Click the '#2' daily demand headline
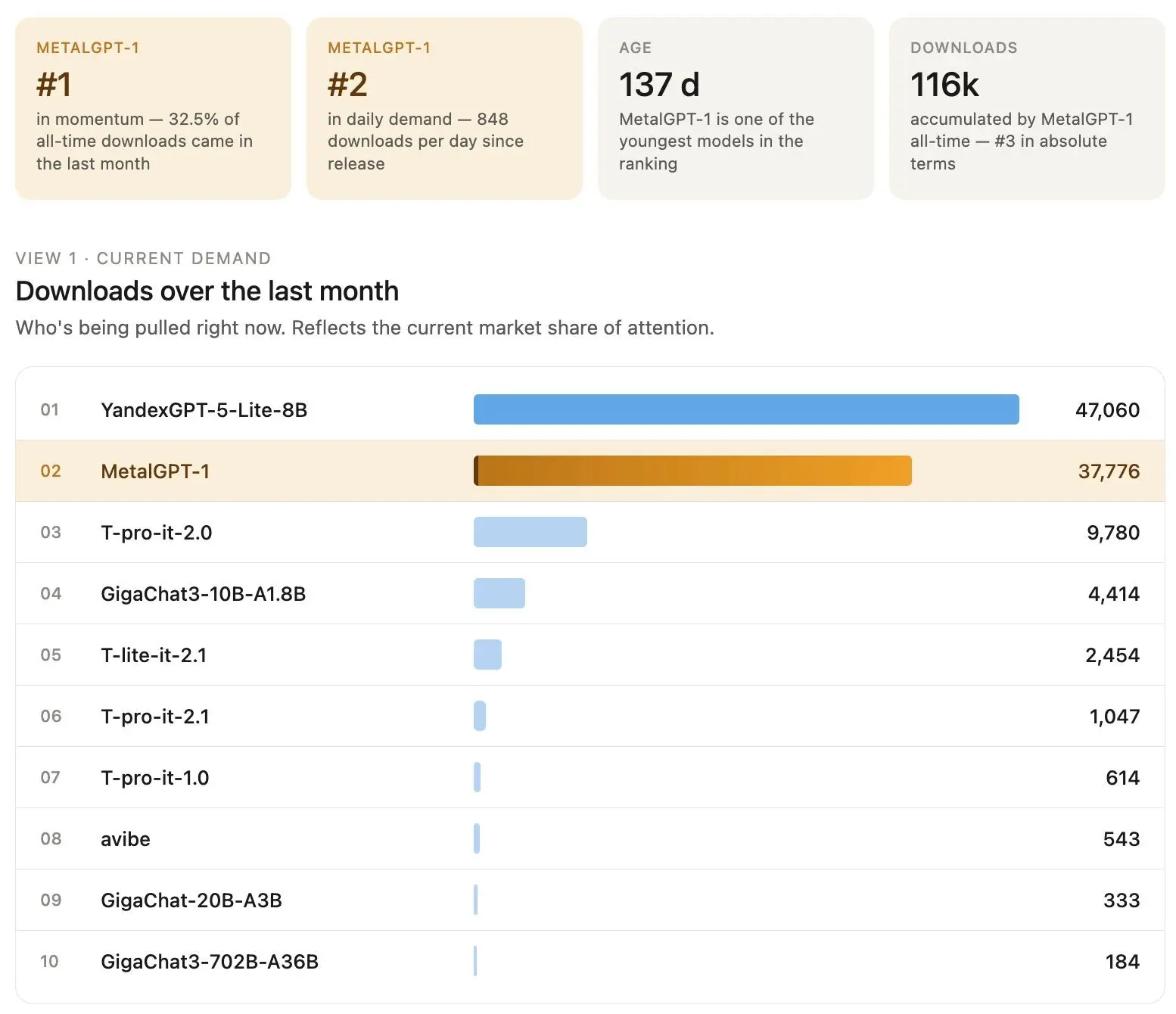The height and width of the screenshot is (1014, 1176). pyautogui.click(x=348, y=85)
